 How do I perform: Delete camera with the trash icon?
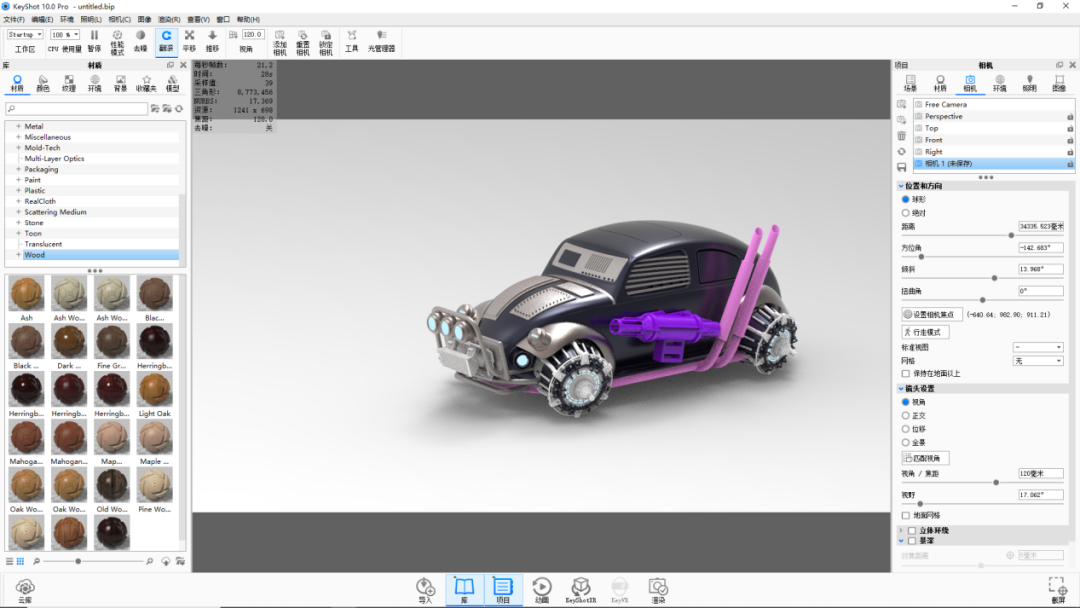pos(902,136)
